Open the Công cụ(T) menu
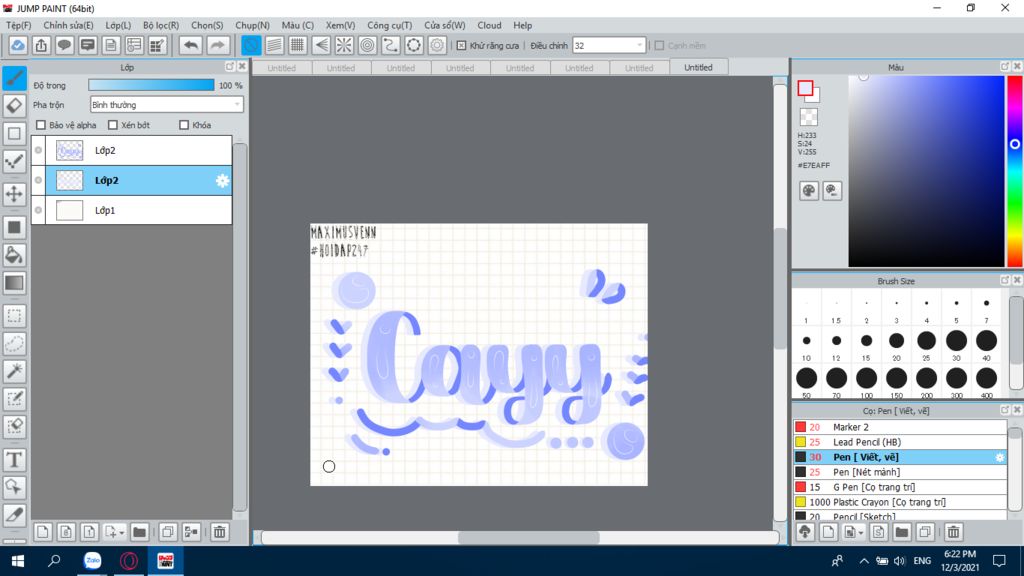Screen dimensions: 1024x576 (x=389, y=25)
